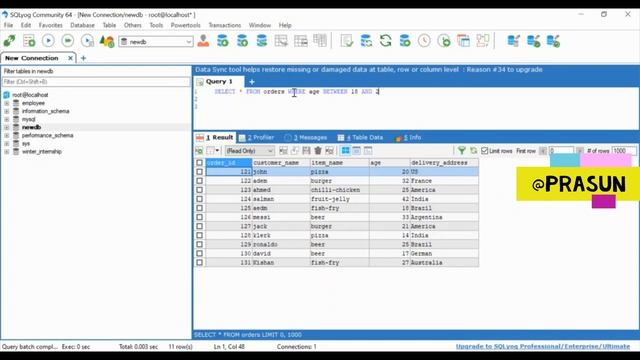Expand the mysql database node

click(7, 119)
